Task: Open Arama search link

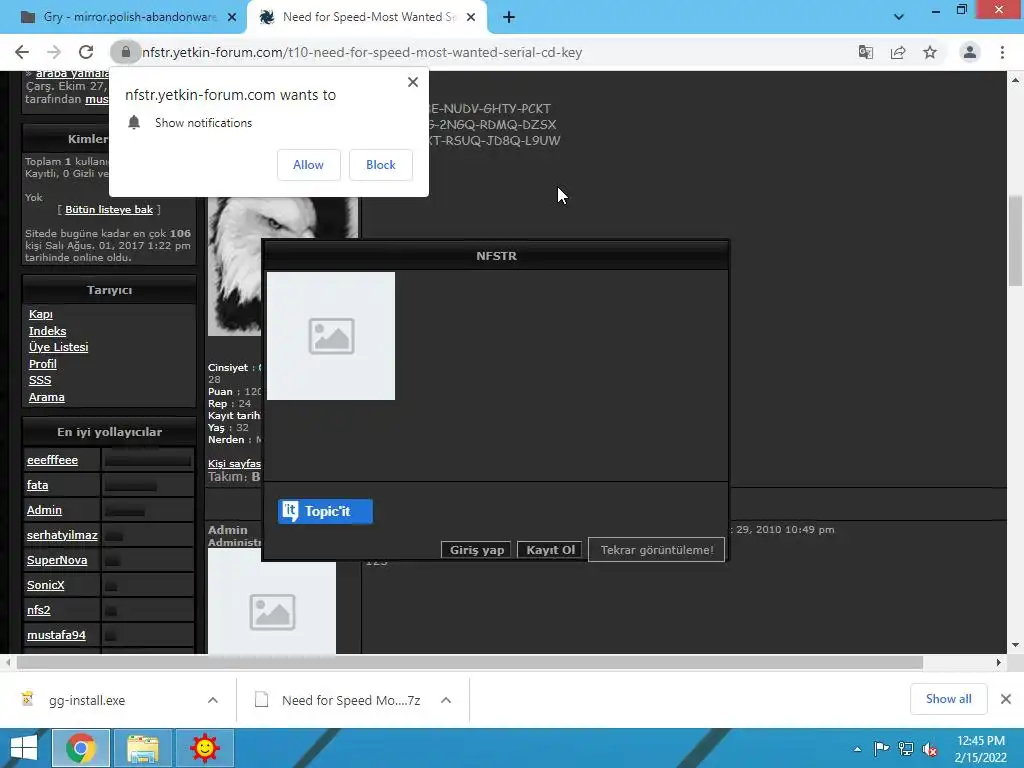Action: pos(46,397)
